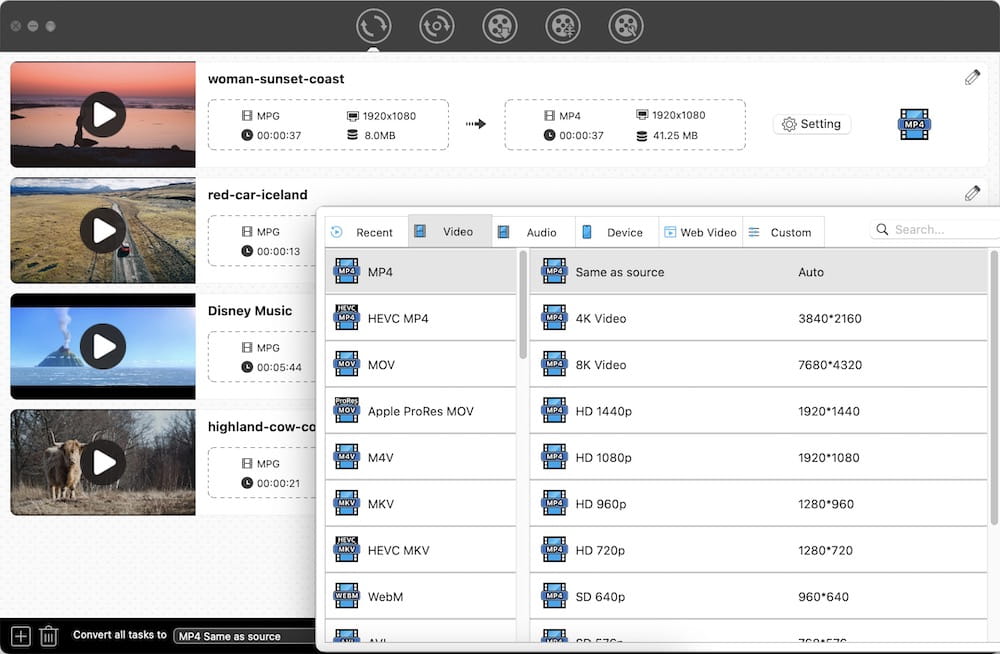The width and height of the screenshot is (1000, 654).
Task: Click the resolution preset list scrollbar
Action: click(994, 388)
